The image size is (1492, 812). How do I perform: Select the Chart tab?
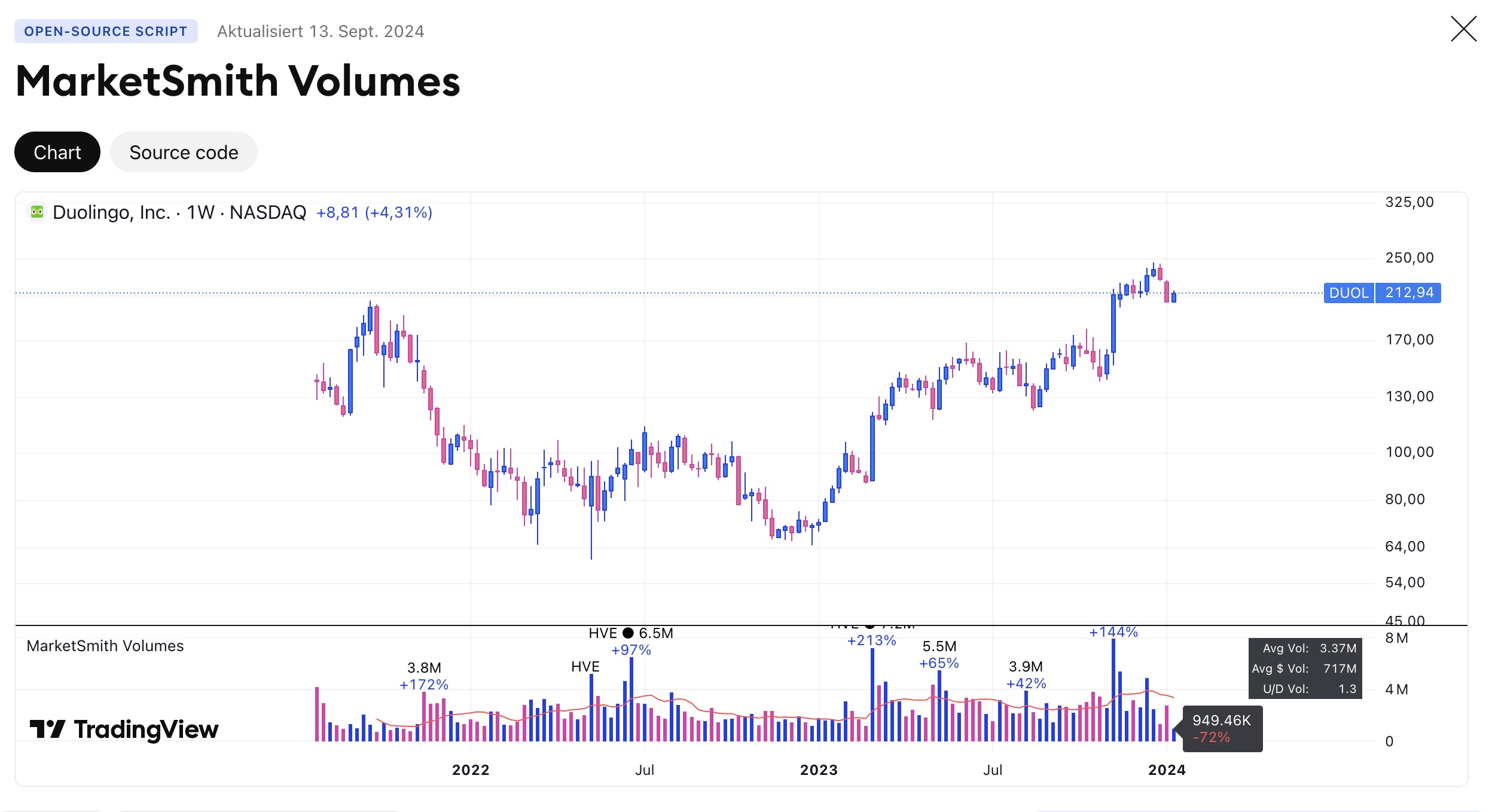[x=57, y=152]
